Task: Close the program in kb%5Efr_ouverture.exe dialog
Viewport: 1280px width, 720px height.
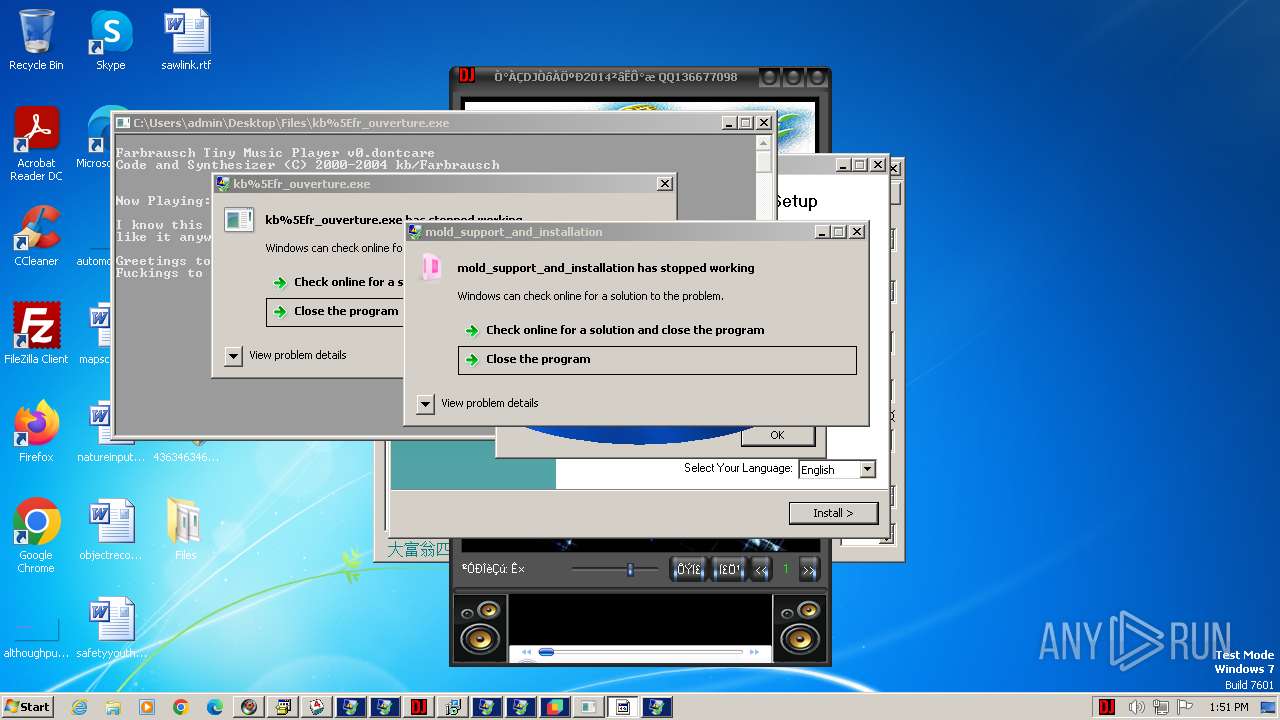Action: [335, 312]
